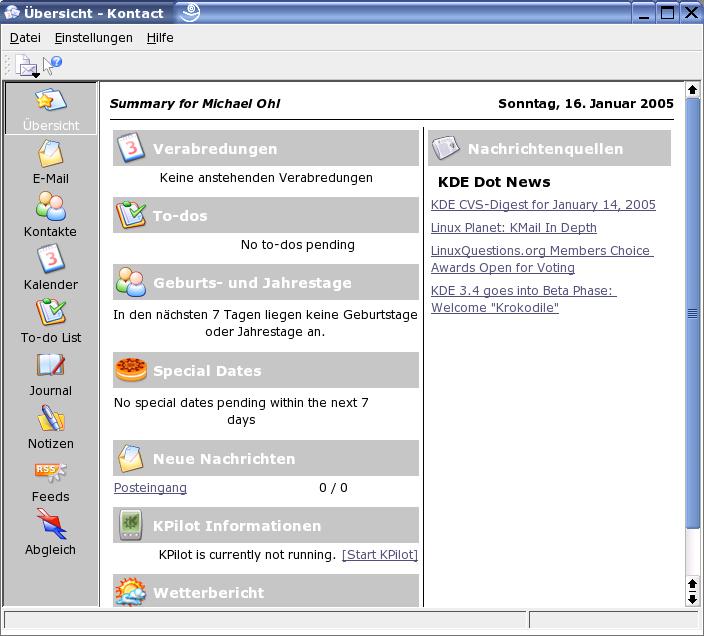Click the Verabredungen section header
Screen dimensions: 704x636
pyautogui.click(x=266, y=148)
